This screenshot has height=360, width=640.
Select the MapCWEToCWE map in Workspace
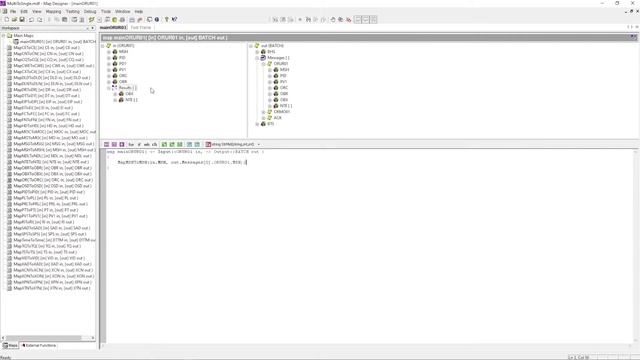[x=54, y=66]
